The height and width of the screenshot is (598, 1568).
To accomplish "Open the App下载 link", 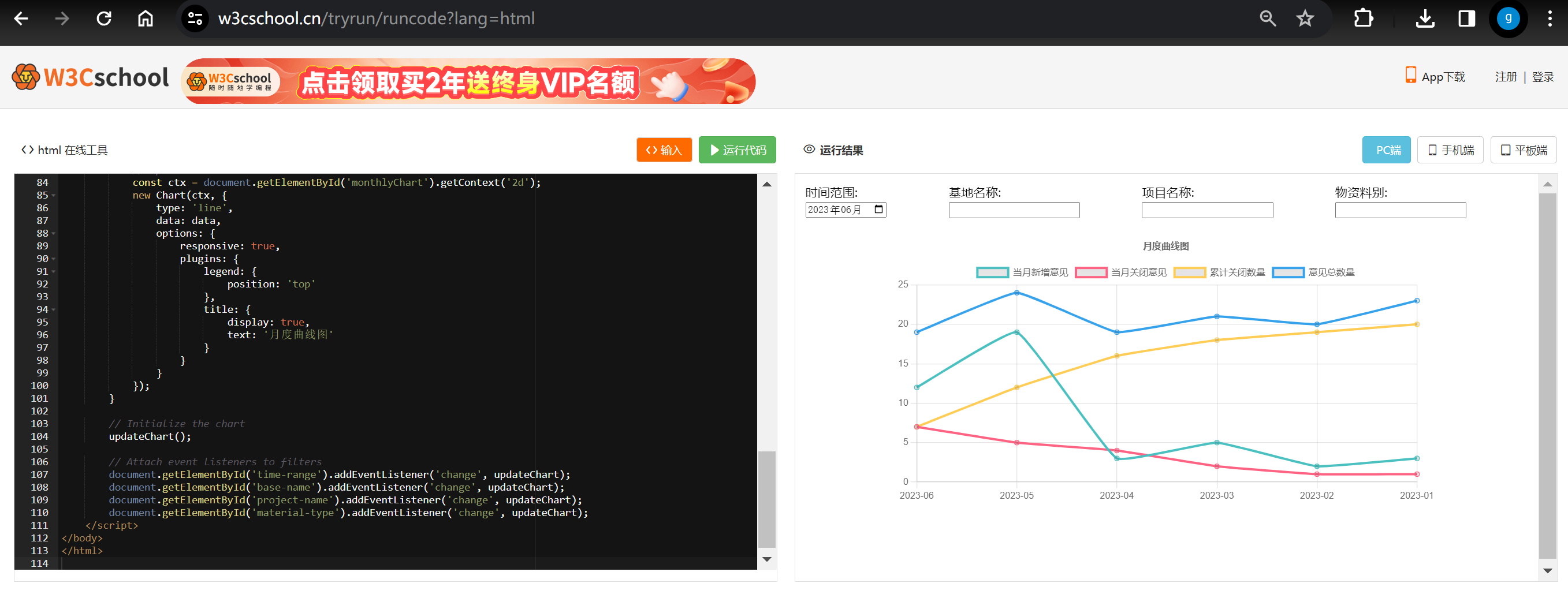I will pos(1435,77).
